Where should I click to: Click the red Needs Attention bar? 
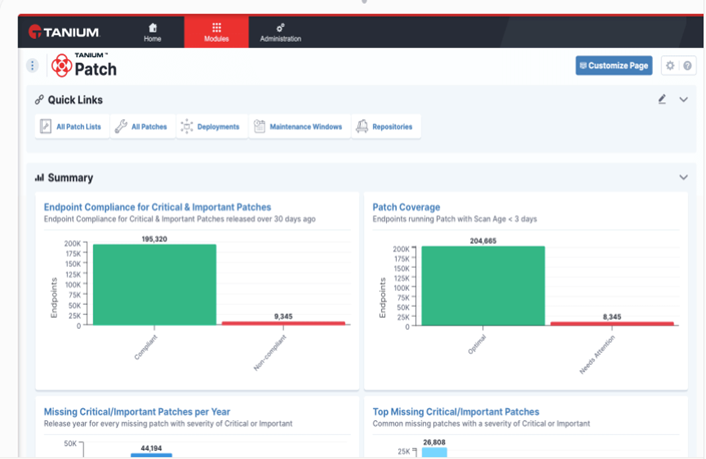pos(611,323)
